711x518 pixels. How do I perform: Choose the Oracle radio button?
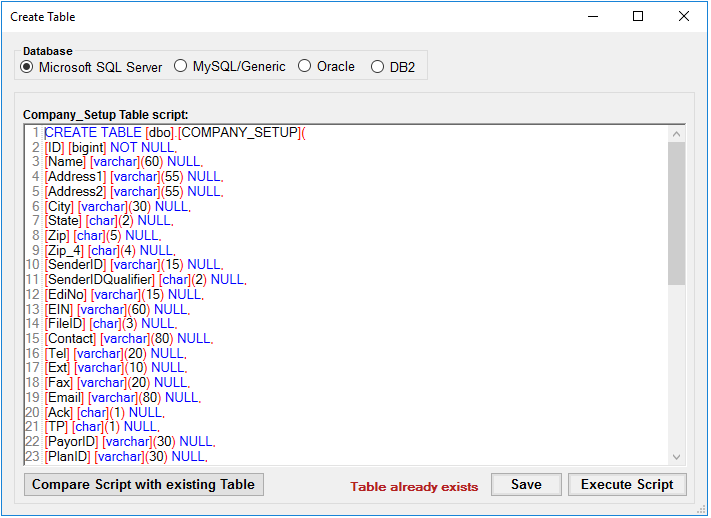(x=326, y=67)
